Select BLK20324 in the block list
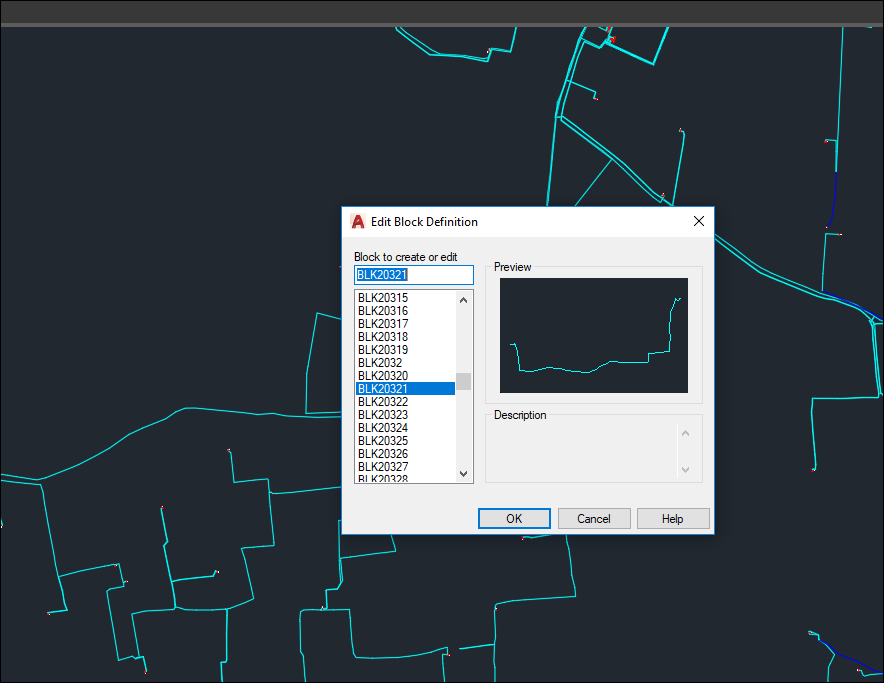Viewport: 884px width, 683px height. tap(405, 428)
